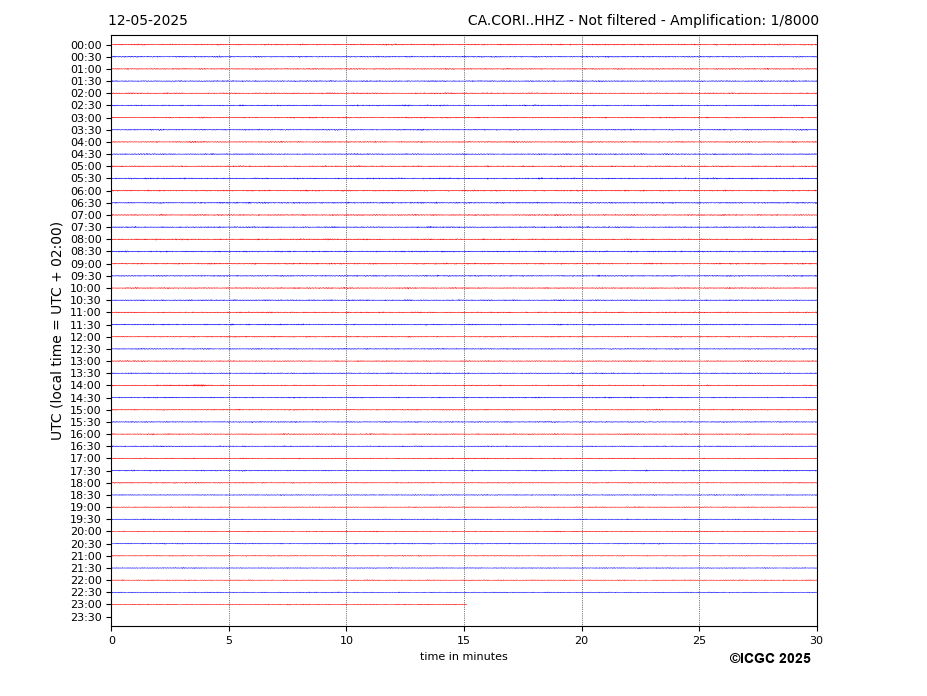Select the 04:00 time row label
The image size is (927, 696).
pyautogui.click(x=86, y=143)
